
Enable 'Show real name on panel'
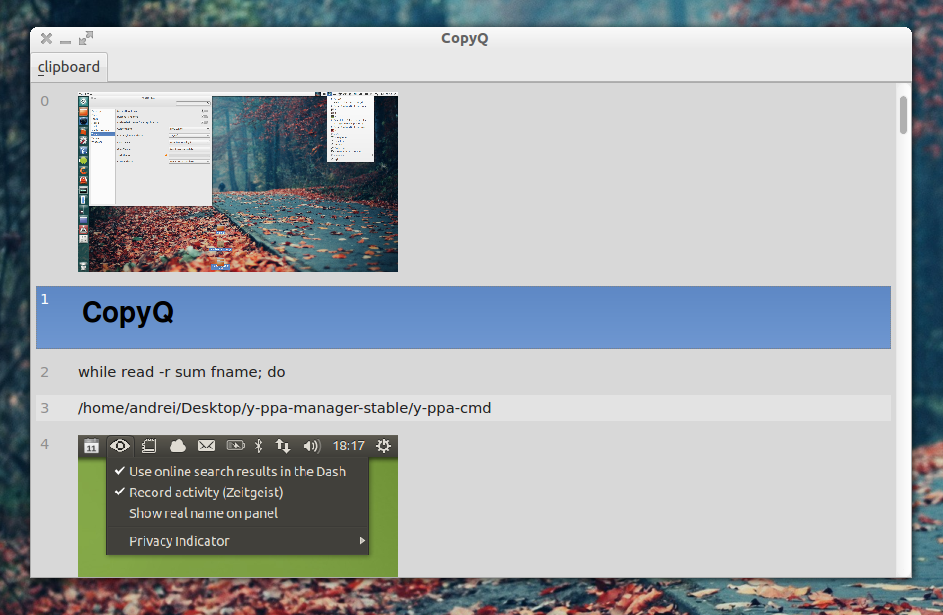203,513
